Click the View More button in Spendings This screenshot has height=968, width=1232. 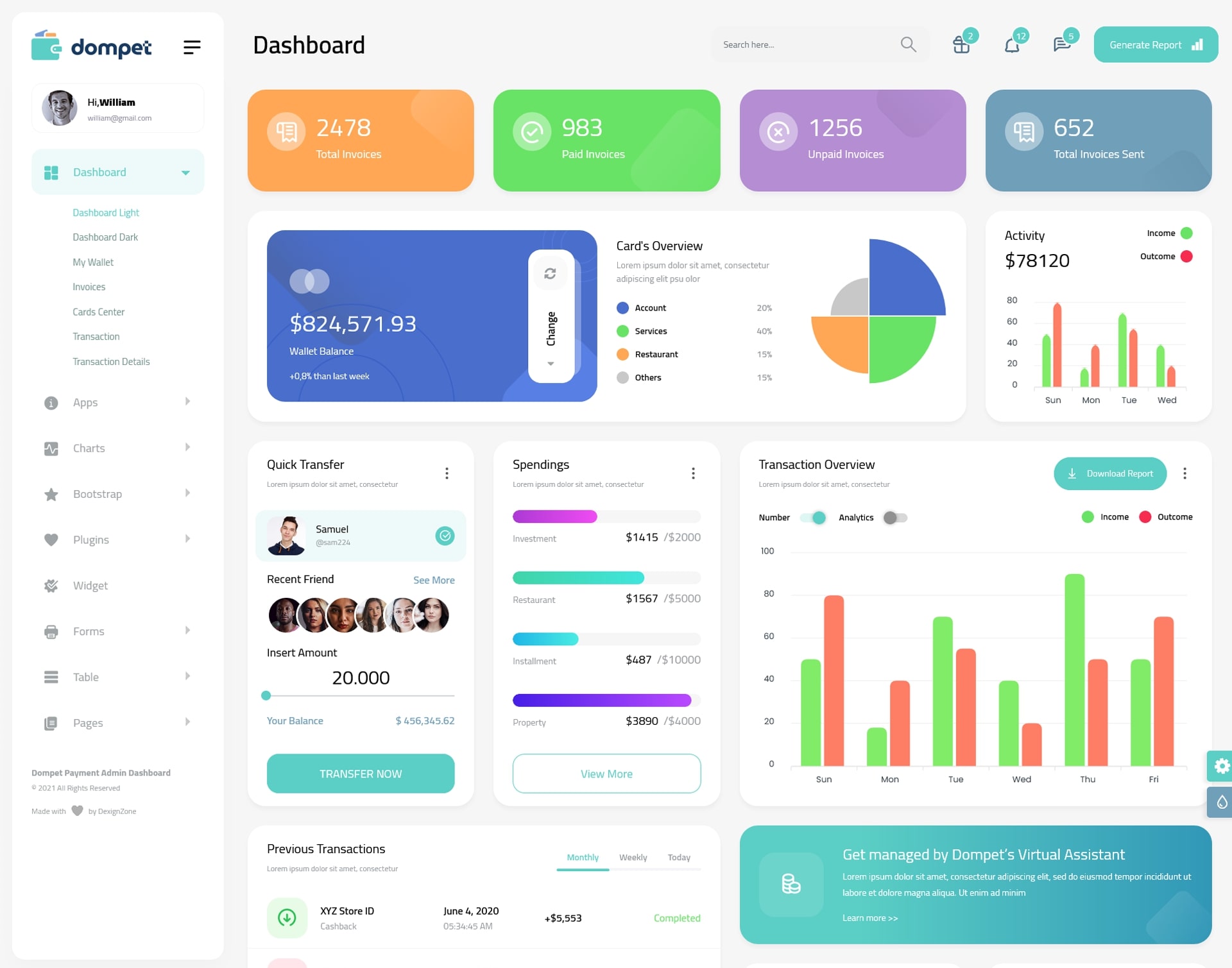tap(607, 772)
